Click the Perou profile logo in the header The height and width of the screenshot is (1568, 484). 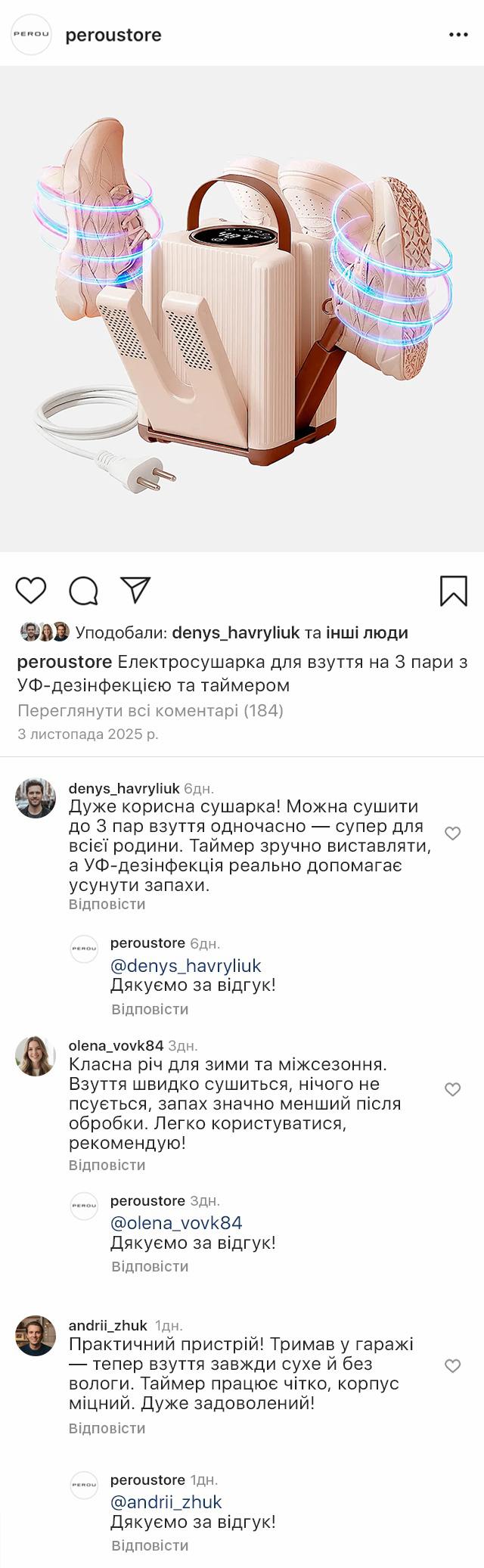click(31, 35)
